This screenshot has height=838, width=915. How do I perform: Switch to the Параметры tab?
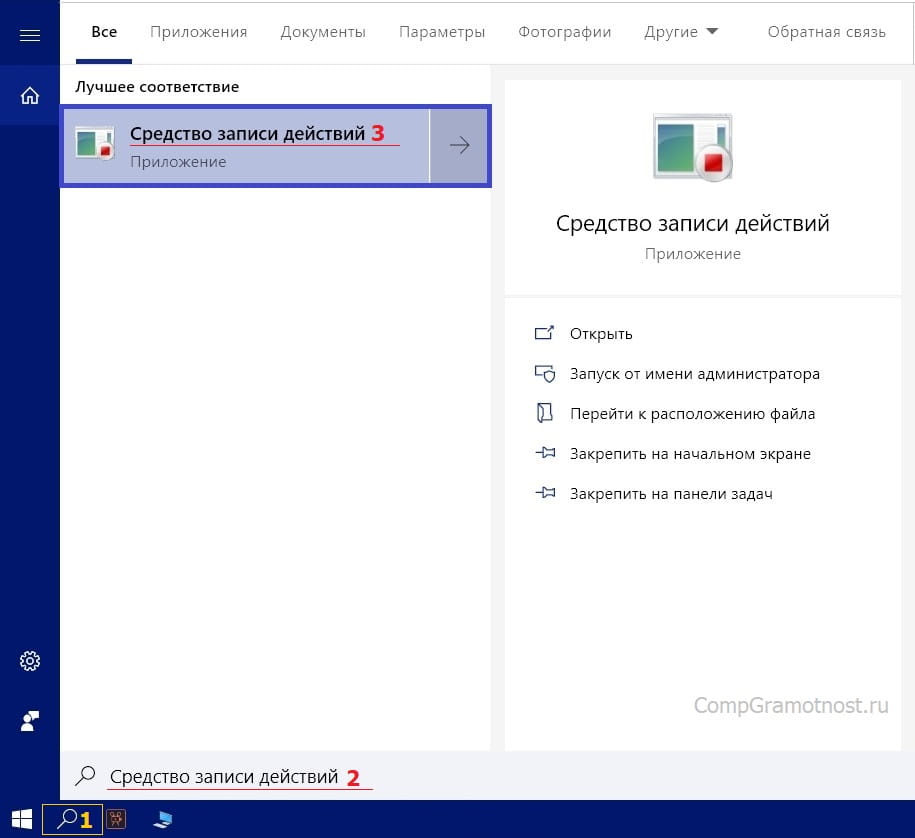point(442,32)
